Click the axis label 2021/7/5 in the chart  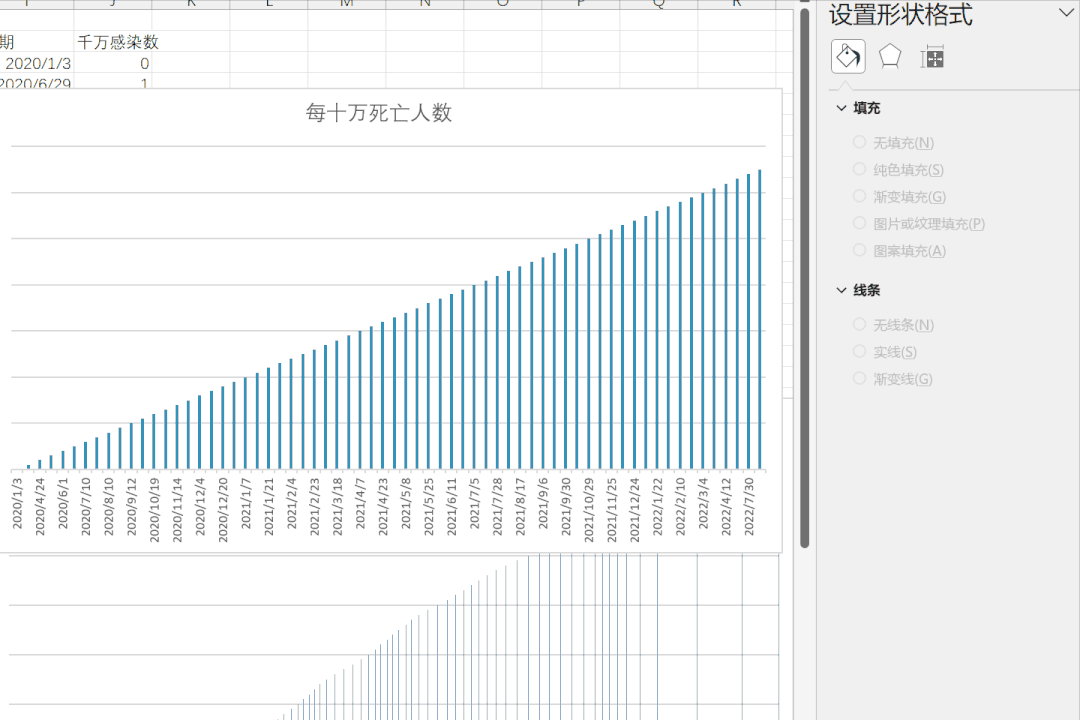click(475, 504)
